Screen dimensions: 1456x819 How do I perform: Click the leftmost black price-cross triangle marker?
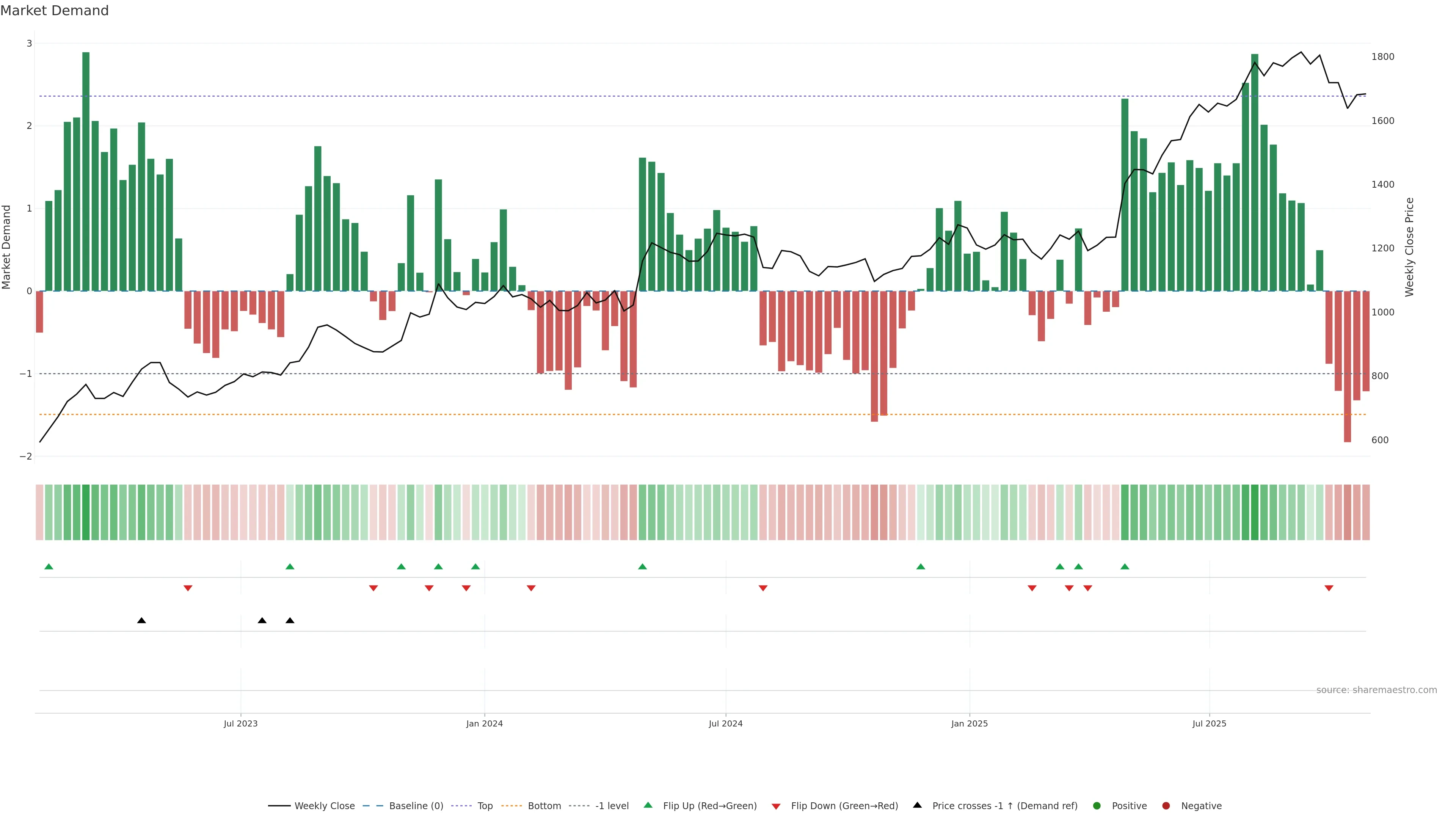(141, 621)
